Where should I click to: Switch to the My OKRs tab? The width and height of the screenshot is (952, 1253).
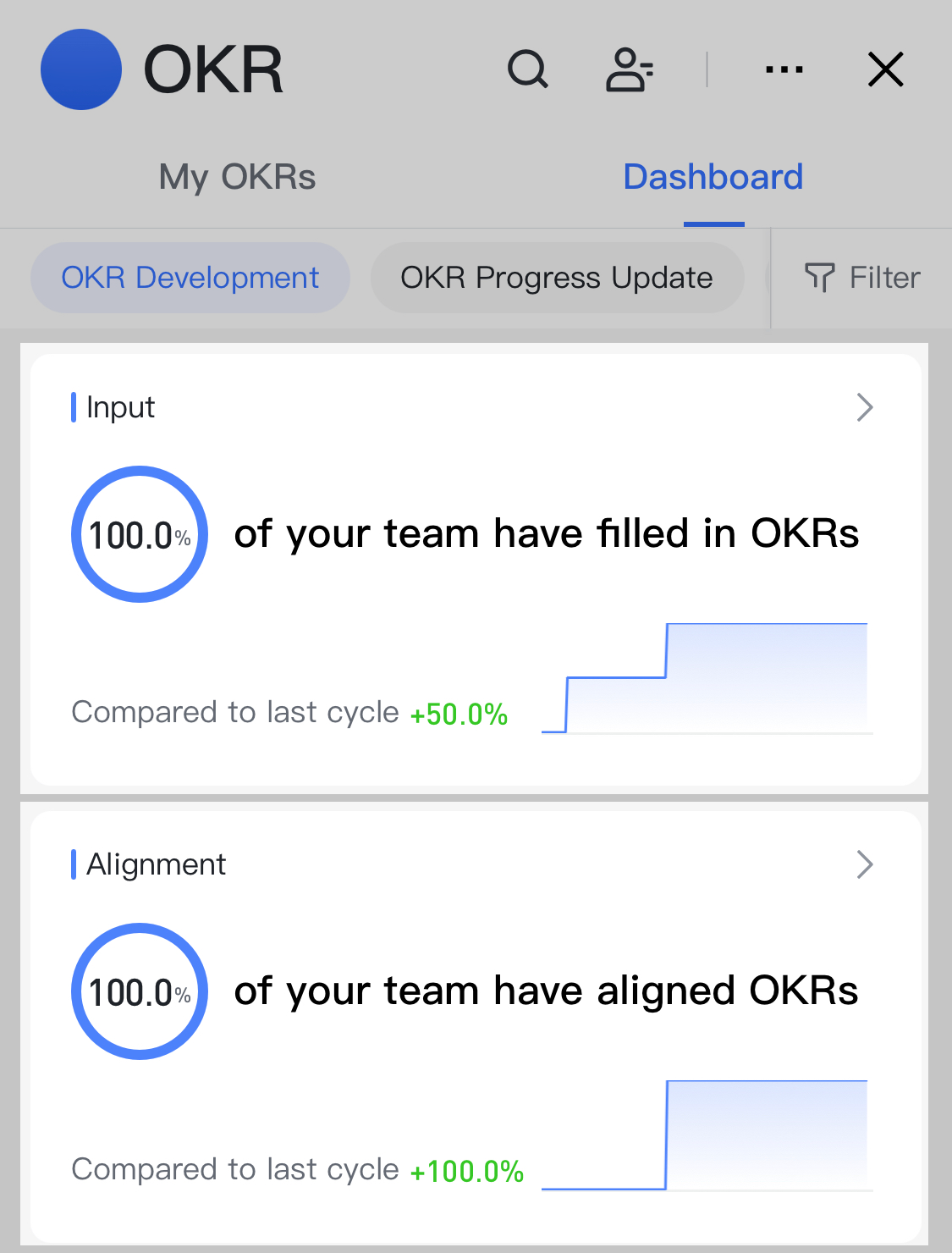(x=237, y=177)
